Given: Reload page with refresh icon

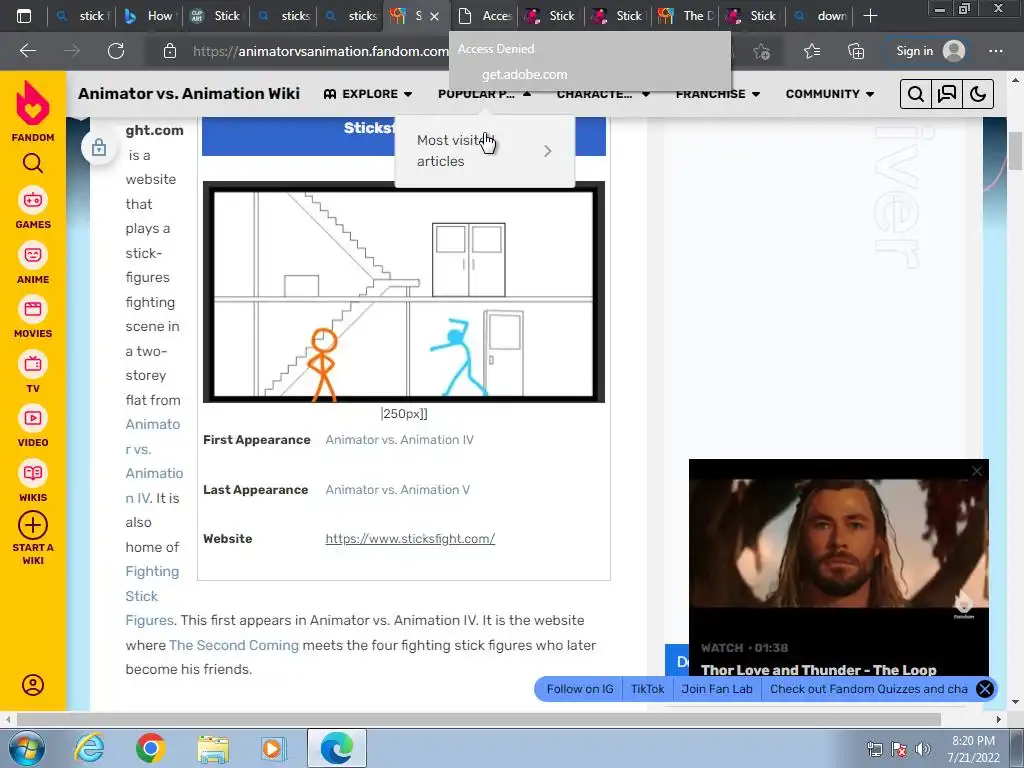Looking at the screenshot, I should [116, 51].
